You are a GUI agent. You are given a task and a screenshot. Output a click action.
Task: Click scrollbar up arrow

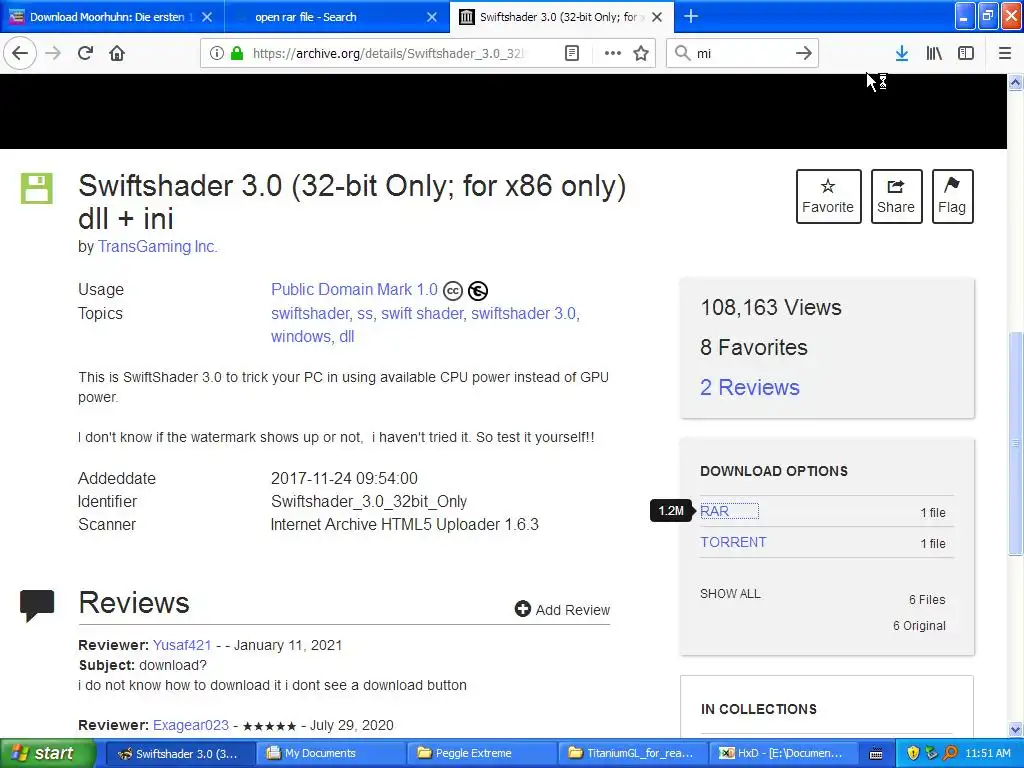tap(1016, 82)
